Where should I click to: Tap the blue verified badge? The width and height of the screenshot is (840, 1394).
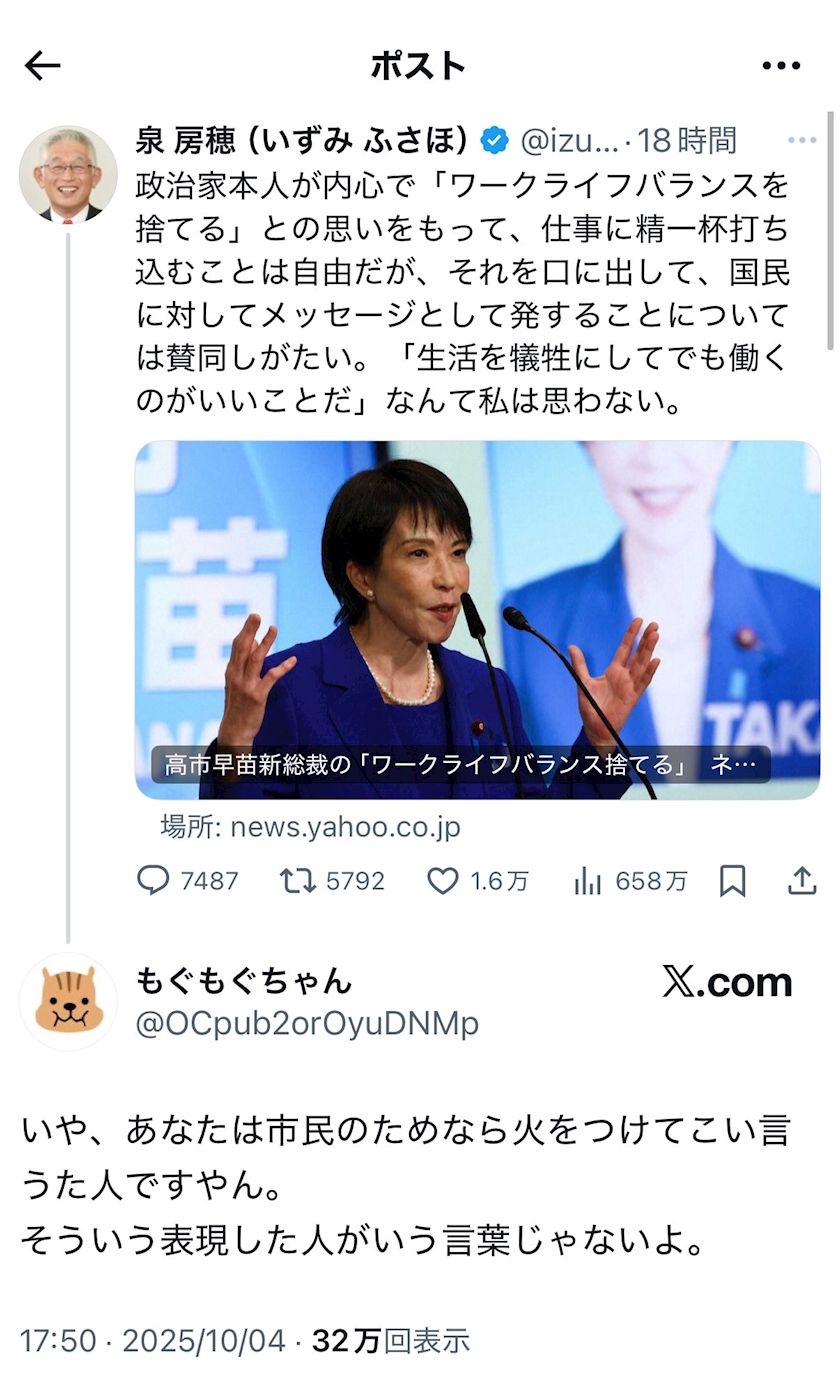coord(494,141)
